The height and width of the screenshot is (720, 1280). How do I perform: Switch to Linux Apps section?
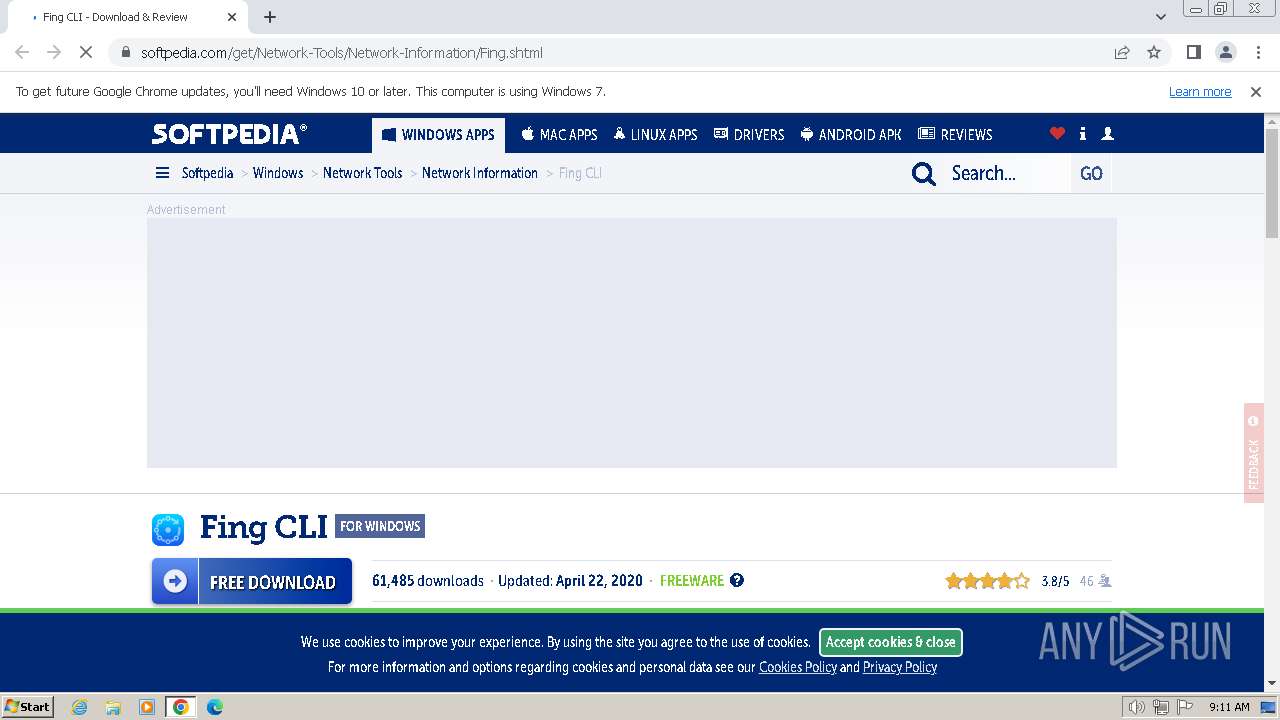click(x=655, y=134)
